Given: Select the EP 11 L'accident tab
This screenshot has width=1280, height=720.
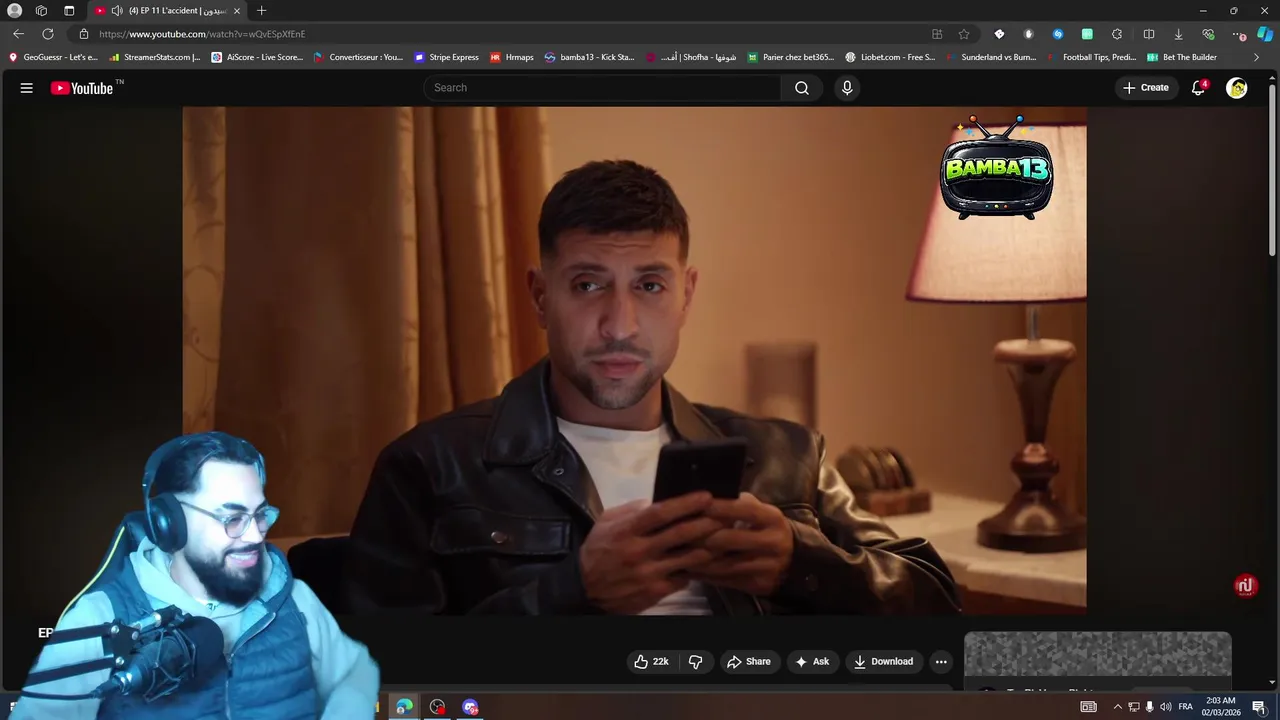Looking at the screenshot, I should tap(168, 11).
